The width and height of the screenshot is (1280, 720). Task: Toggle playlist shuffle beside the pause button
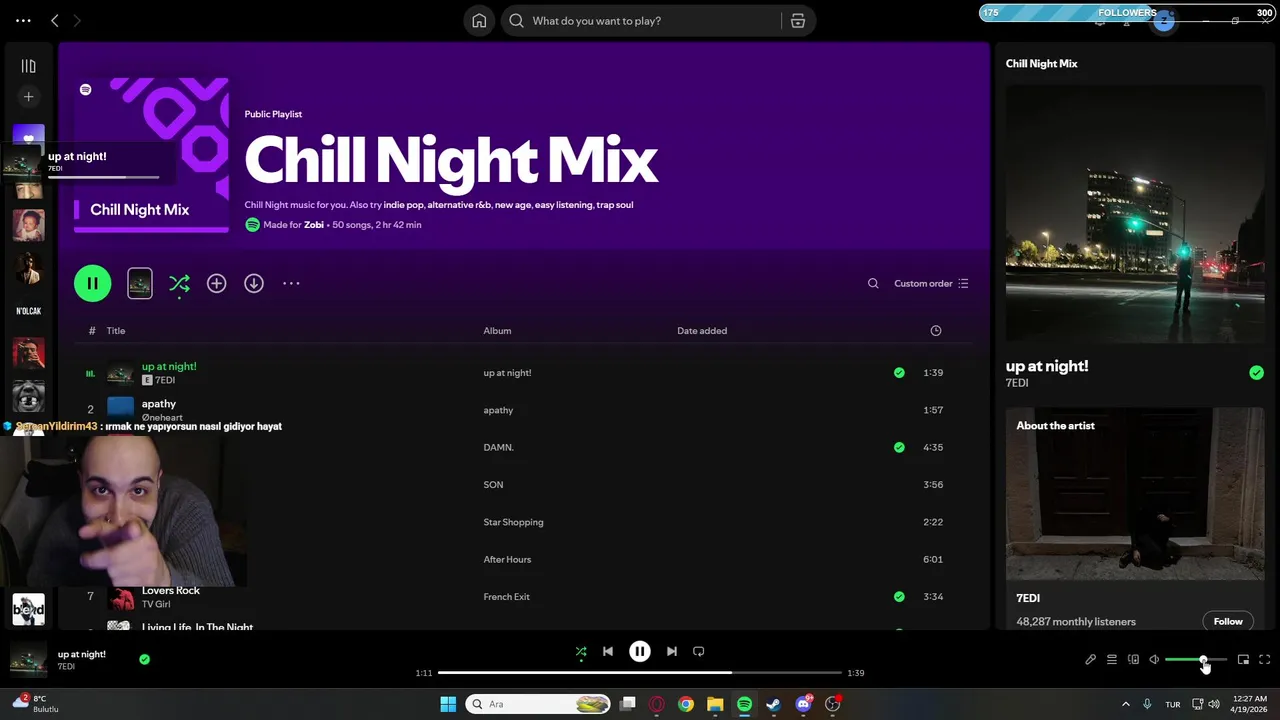coord(179,284)
